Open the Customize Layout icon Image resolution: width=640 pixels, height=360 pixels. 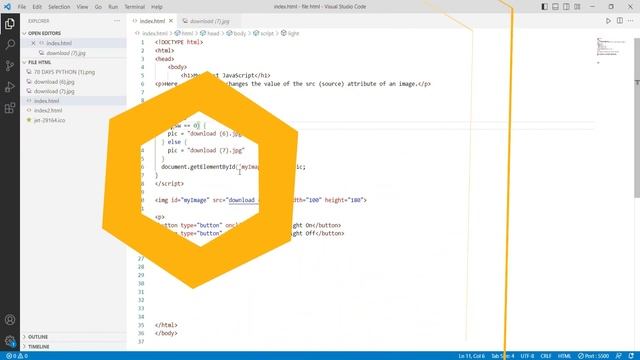pyautogui.click(x=577, y=7)
